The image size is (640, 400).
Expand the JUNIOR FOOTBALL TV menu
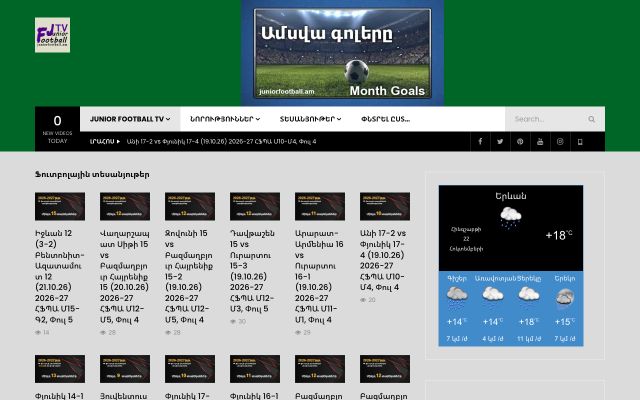[130, 119]
